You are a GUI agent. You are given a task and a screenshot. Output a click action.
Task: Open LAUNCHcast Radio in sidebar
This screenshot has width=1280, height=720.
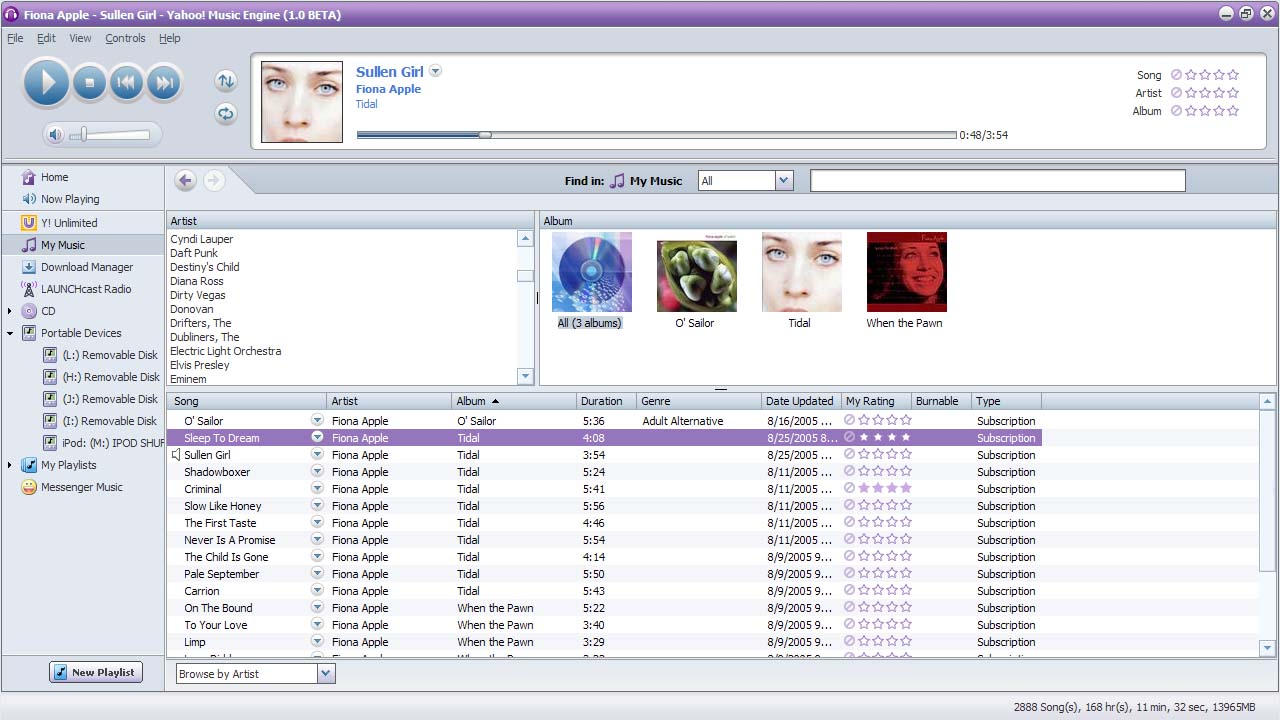[85, 289]
